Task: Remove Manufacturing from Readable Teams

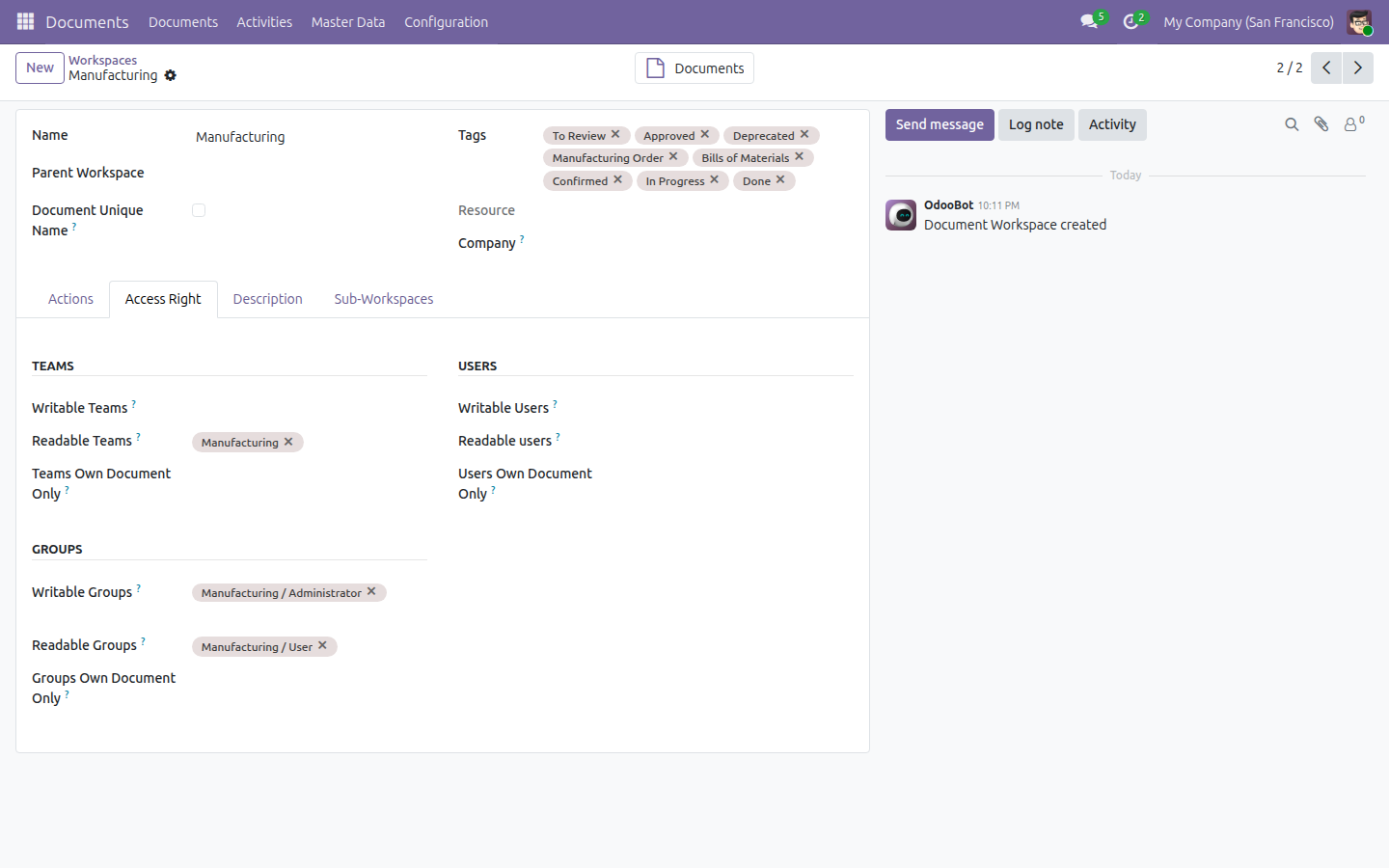Action: pyautogui.click(x=288, y=442)
